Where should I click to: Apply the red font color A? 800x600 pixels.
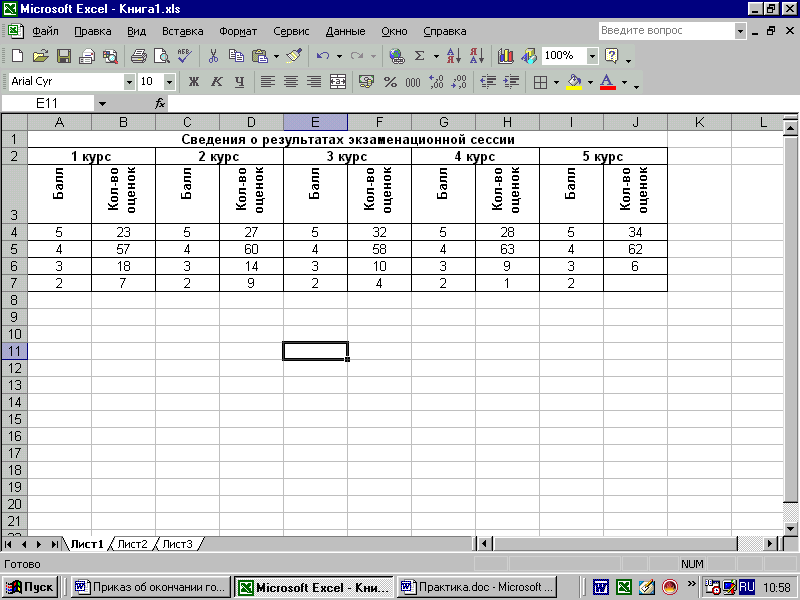coord(607,82)
